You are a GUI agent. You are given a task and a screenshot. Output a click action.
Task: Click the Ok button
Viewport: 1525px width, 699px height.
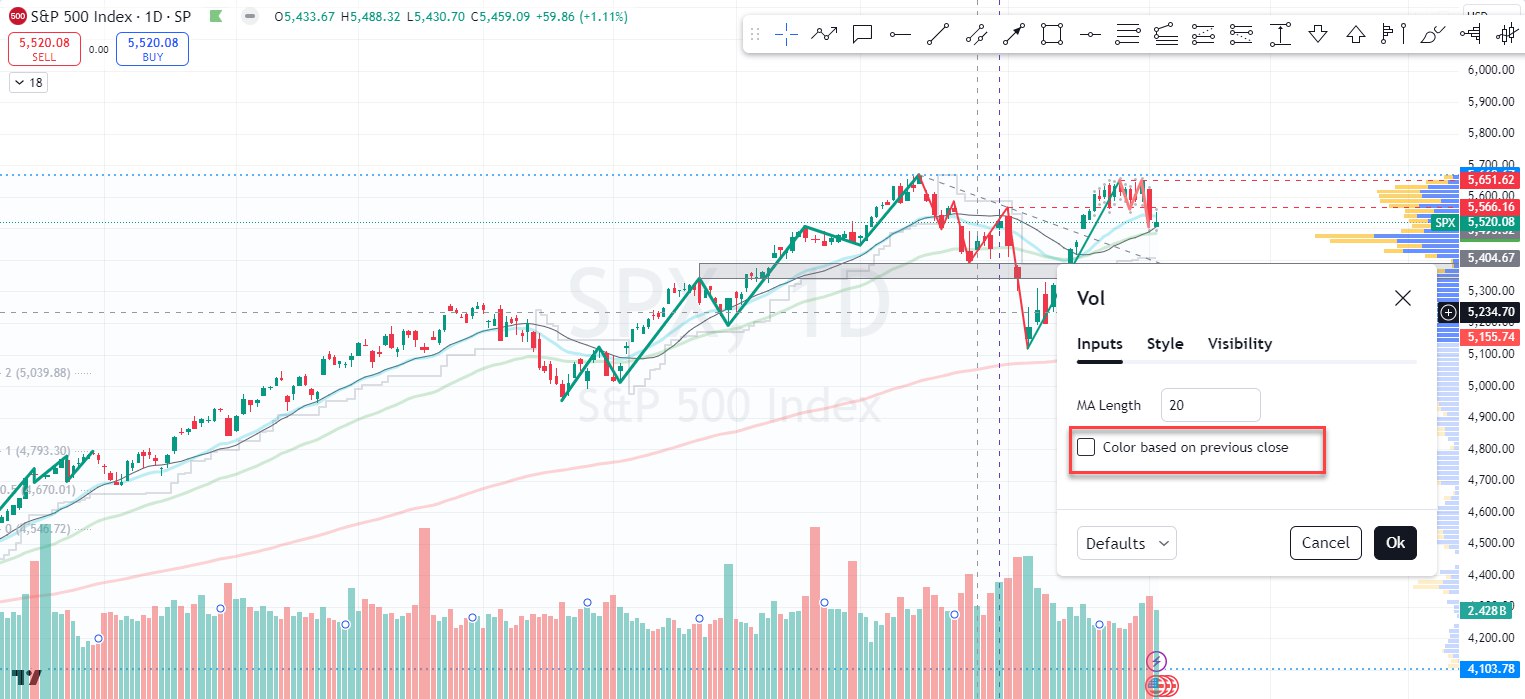pos(1395,543)
